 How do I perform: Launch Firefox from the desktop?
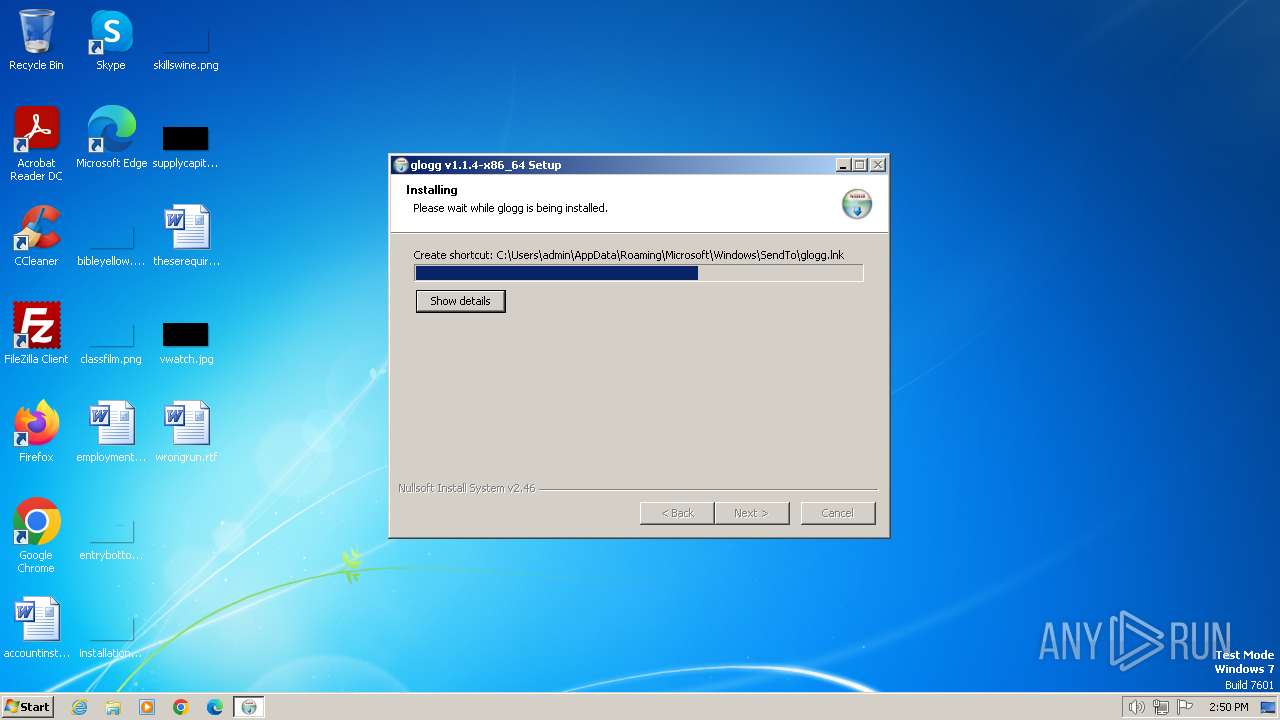pos(36,432)
